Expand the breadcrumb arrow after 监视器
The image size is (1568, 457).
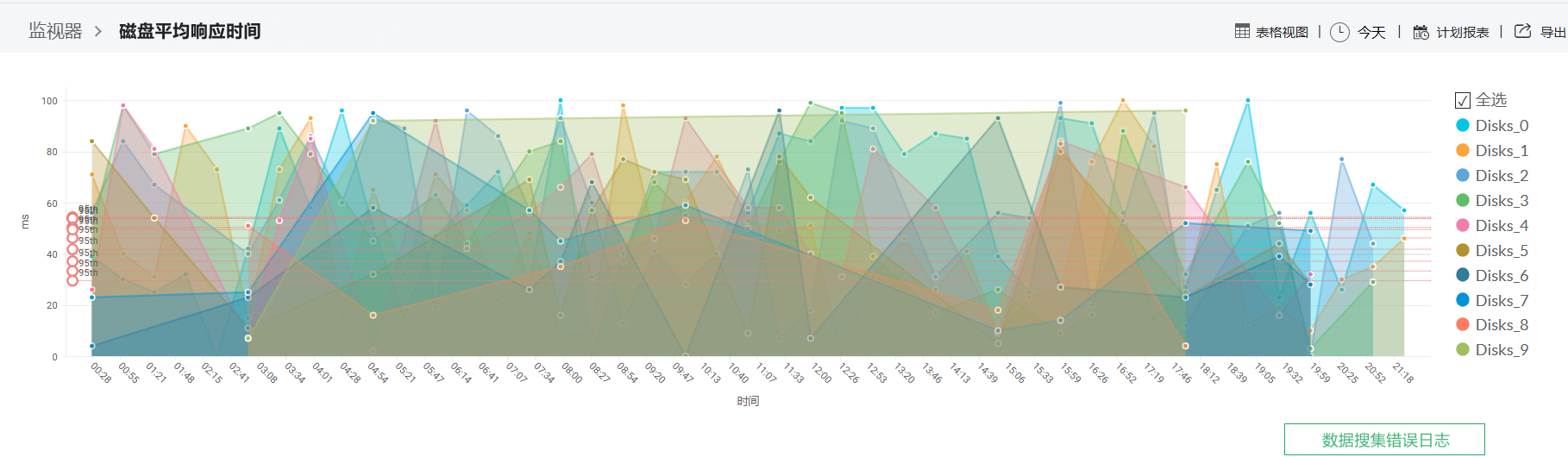click(98, 32)
